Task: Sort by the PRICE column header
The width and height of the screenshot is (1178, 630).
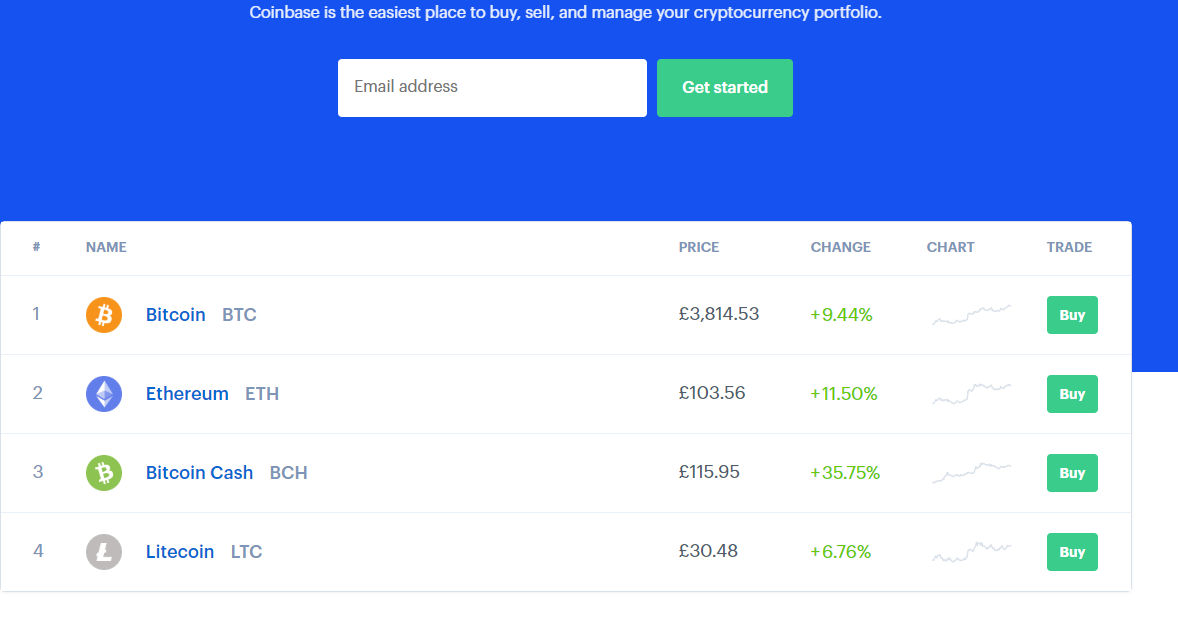Action: click(699, 247)
